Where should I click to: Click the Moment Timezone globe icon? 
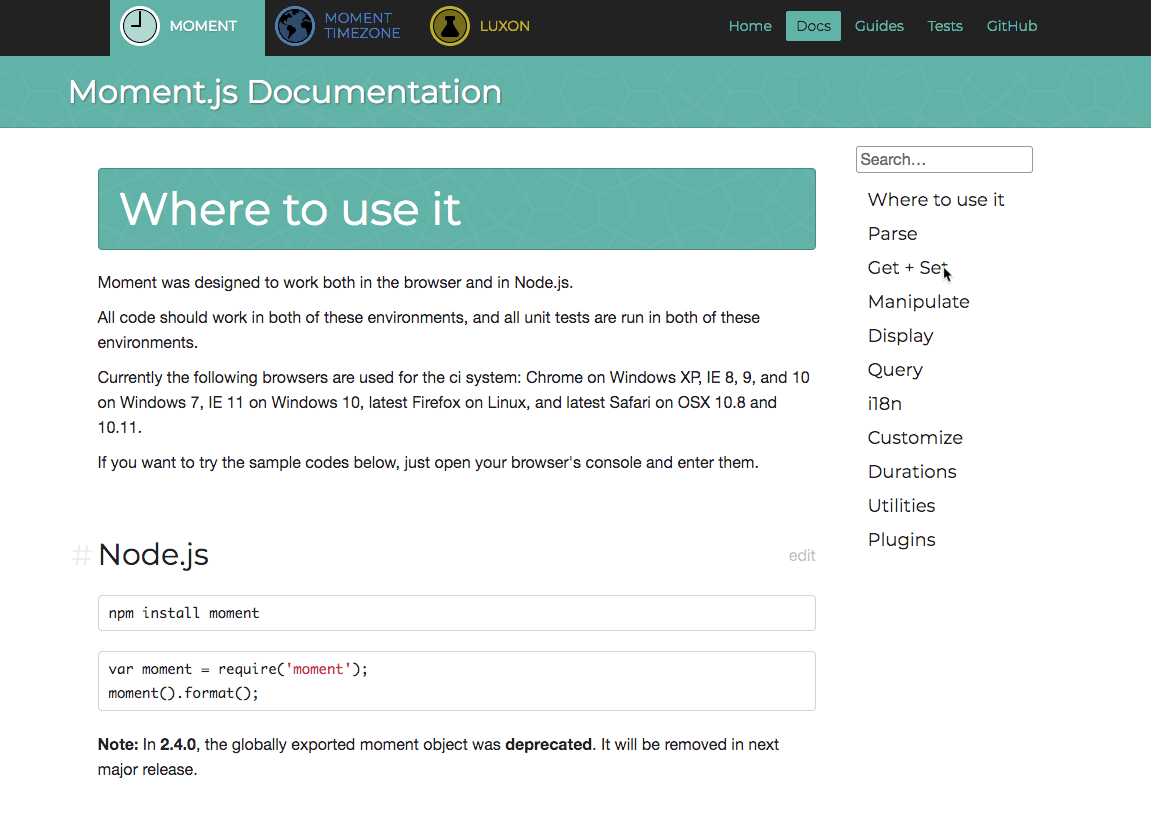tap(295, 26)
